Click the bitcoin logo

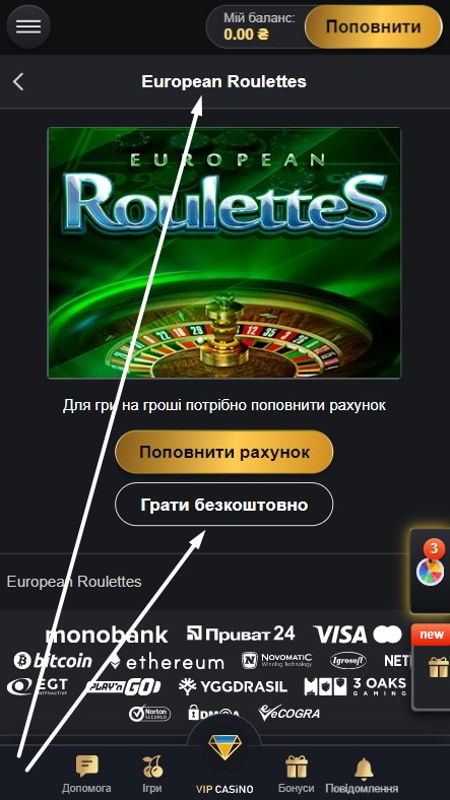point(53,661)
